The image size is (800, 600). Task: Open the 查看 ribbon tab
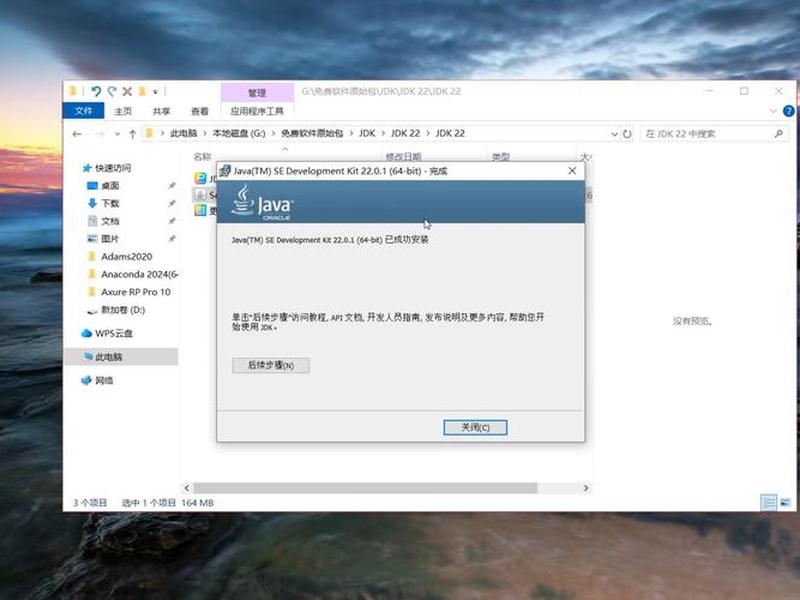[x=199, y=111]
